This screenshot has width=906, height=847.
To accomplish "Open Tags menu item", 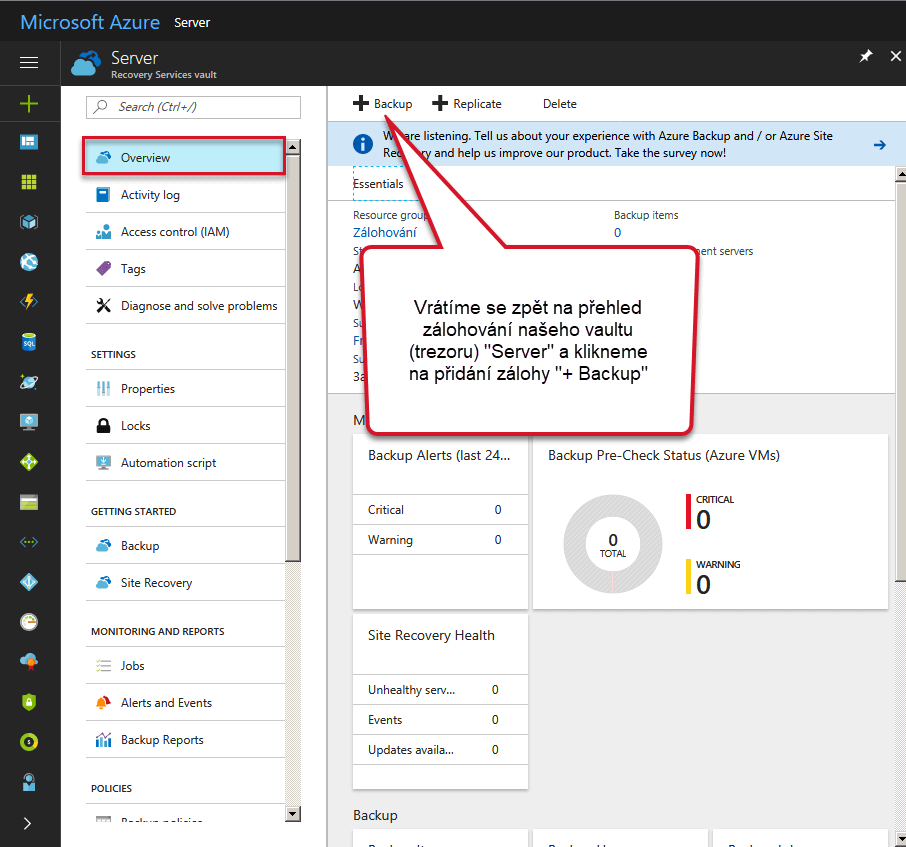I will [185, 269].
